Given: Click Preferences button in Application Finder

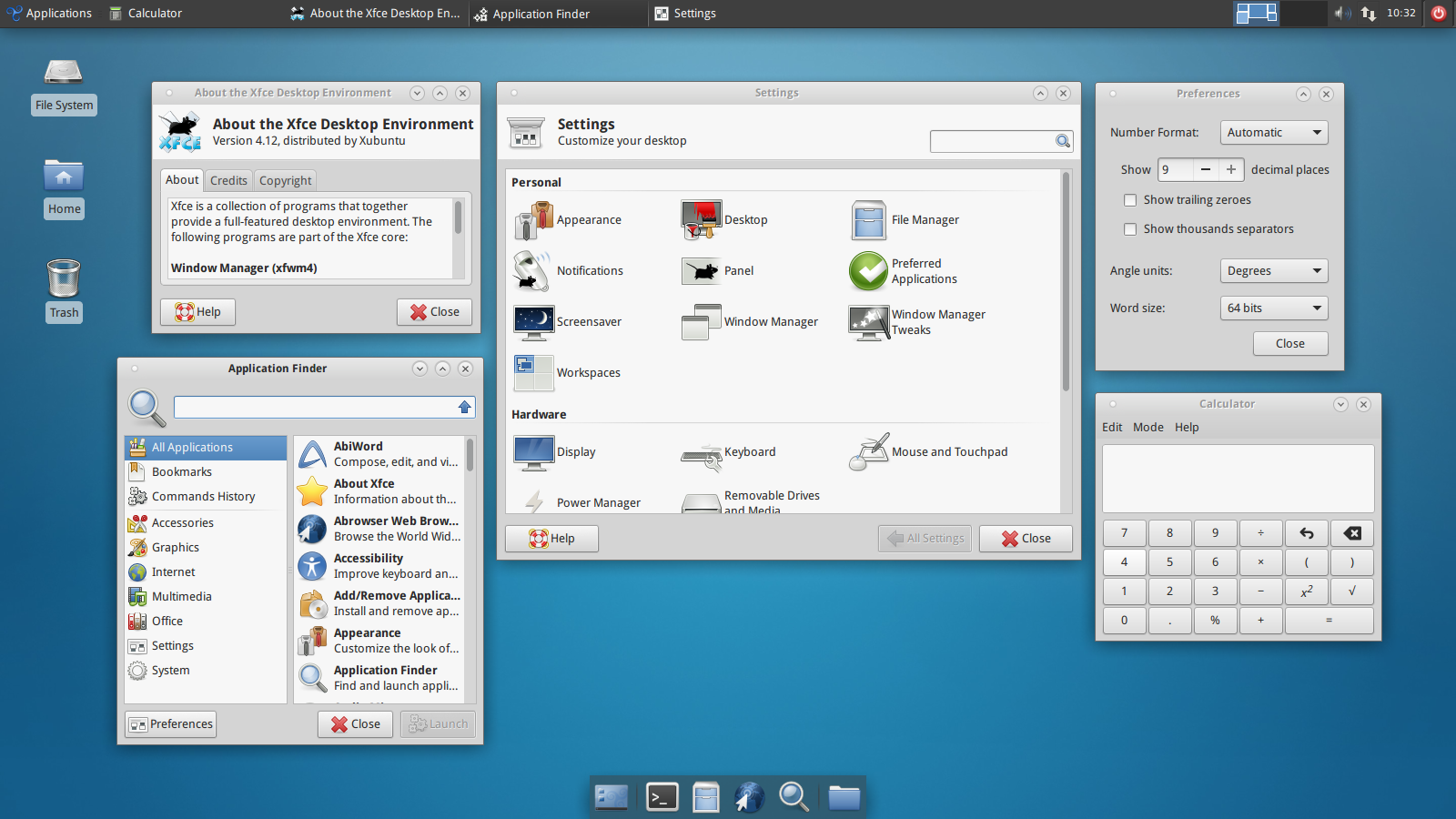Looking at the screenshot, I should pyautogui.click(x=171, y=724).
